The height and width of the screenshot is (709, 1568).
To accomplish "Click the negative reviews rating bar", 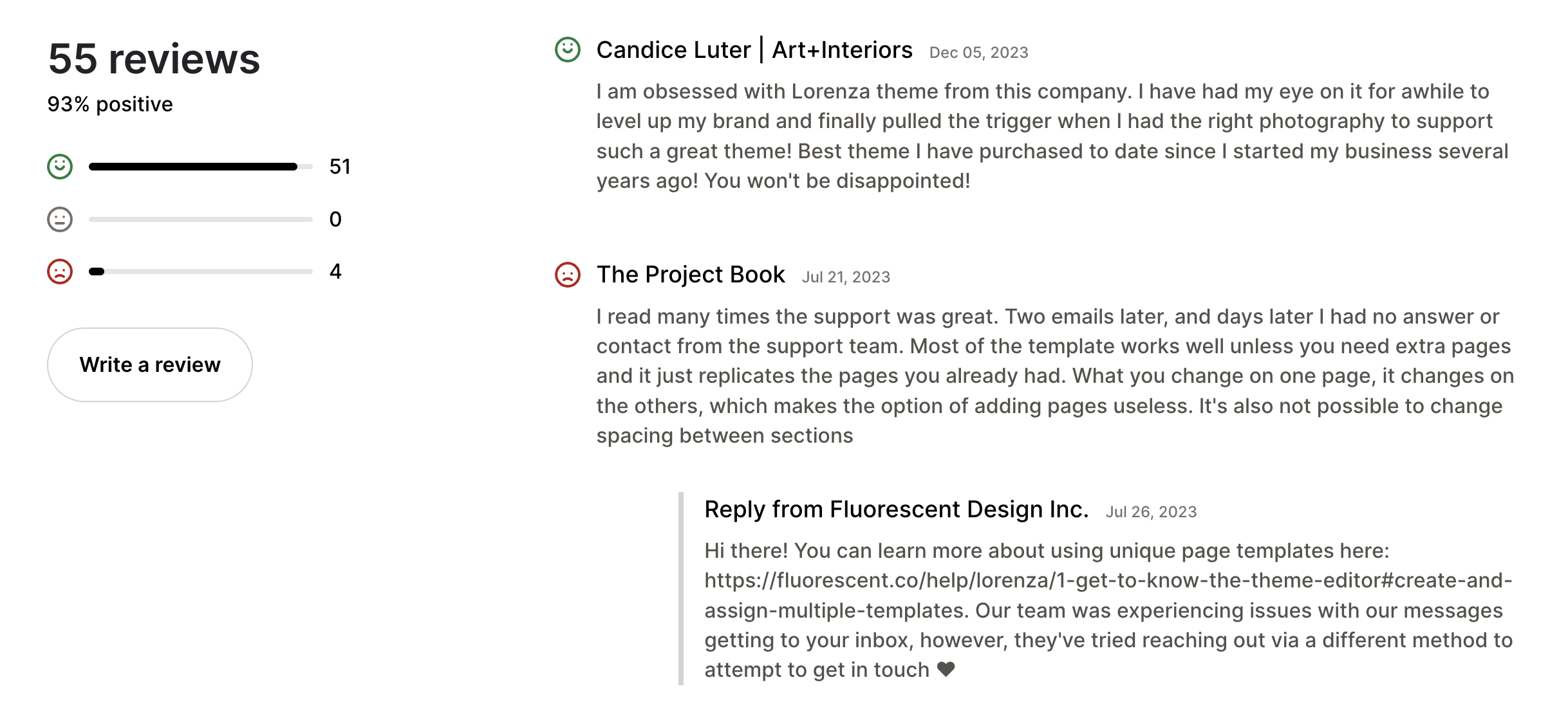I will tap(193, 272).
